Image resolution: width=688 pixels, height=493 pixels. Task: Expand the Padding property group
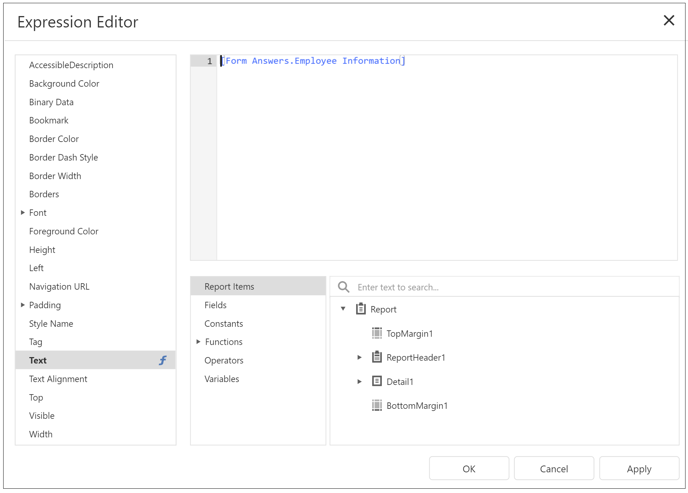22,305
